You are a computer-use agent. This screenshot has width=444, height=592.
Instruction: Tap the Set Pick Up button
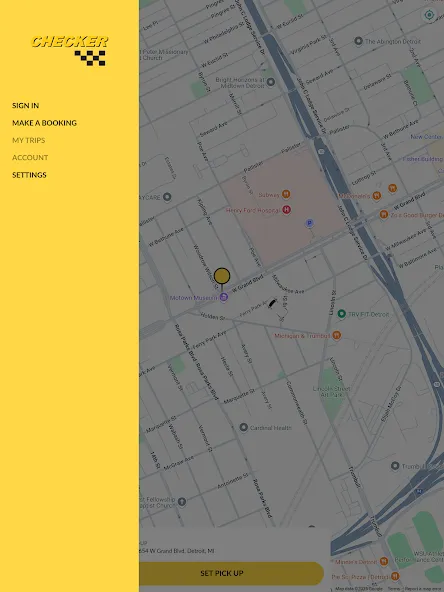[x=231, y=573]
